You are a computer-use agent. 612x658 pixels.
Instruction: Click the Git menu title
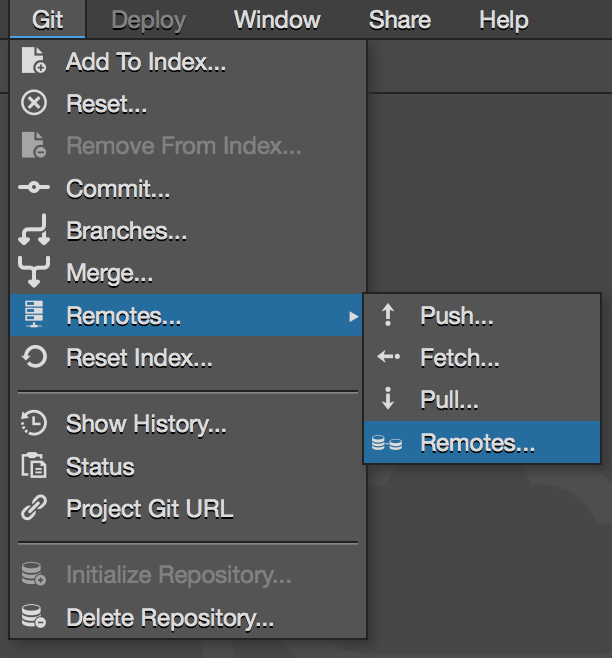[x=47, y=20]
